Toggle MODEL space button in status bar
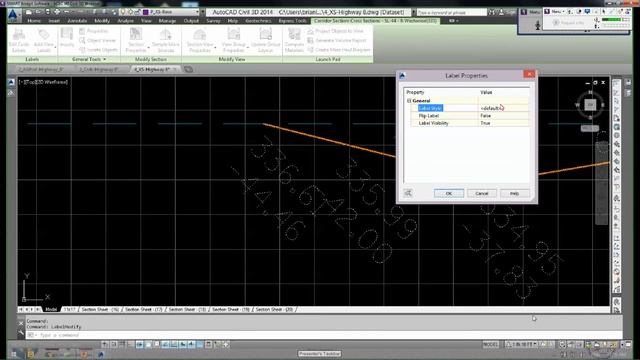Screen dimensions: 640x360 pos(490,344)
